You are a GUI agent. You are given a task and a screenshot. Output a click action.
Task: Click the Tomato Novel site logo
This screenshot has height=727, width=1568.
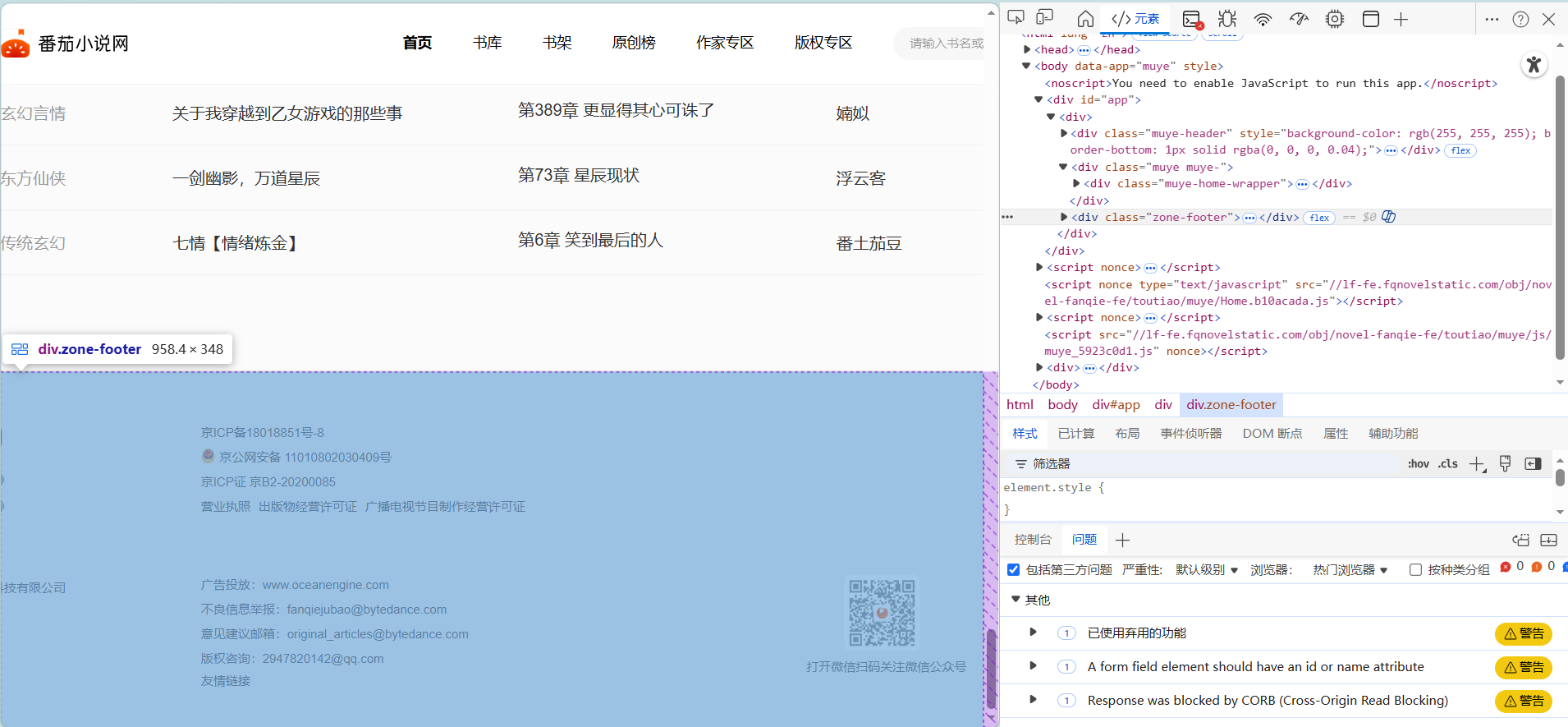65,44
